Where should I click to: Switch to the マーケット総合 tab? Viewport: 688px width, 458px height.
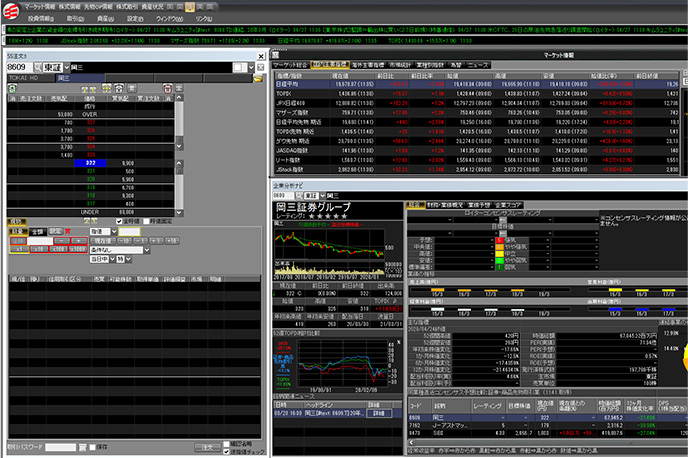pyautogui.click(x=290, y=65)
